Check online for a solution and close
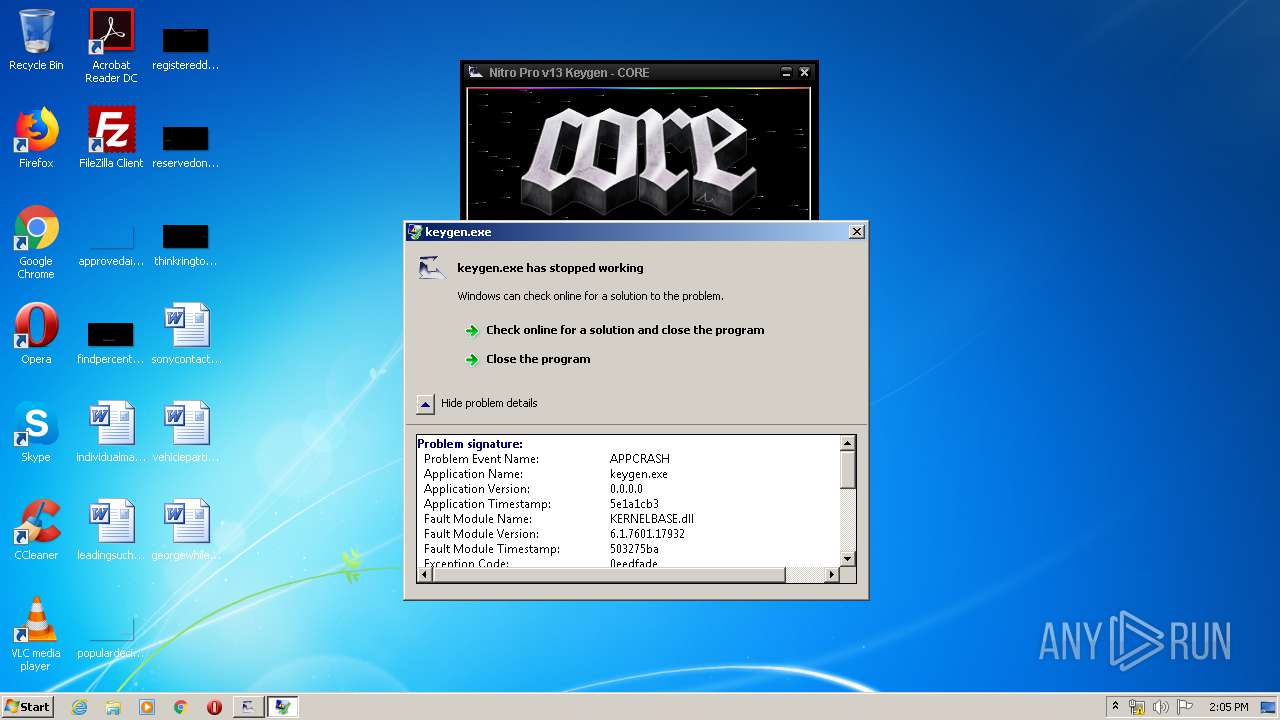 625,330
